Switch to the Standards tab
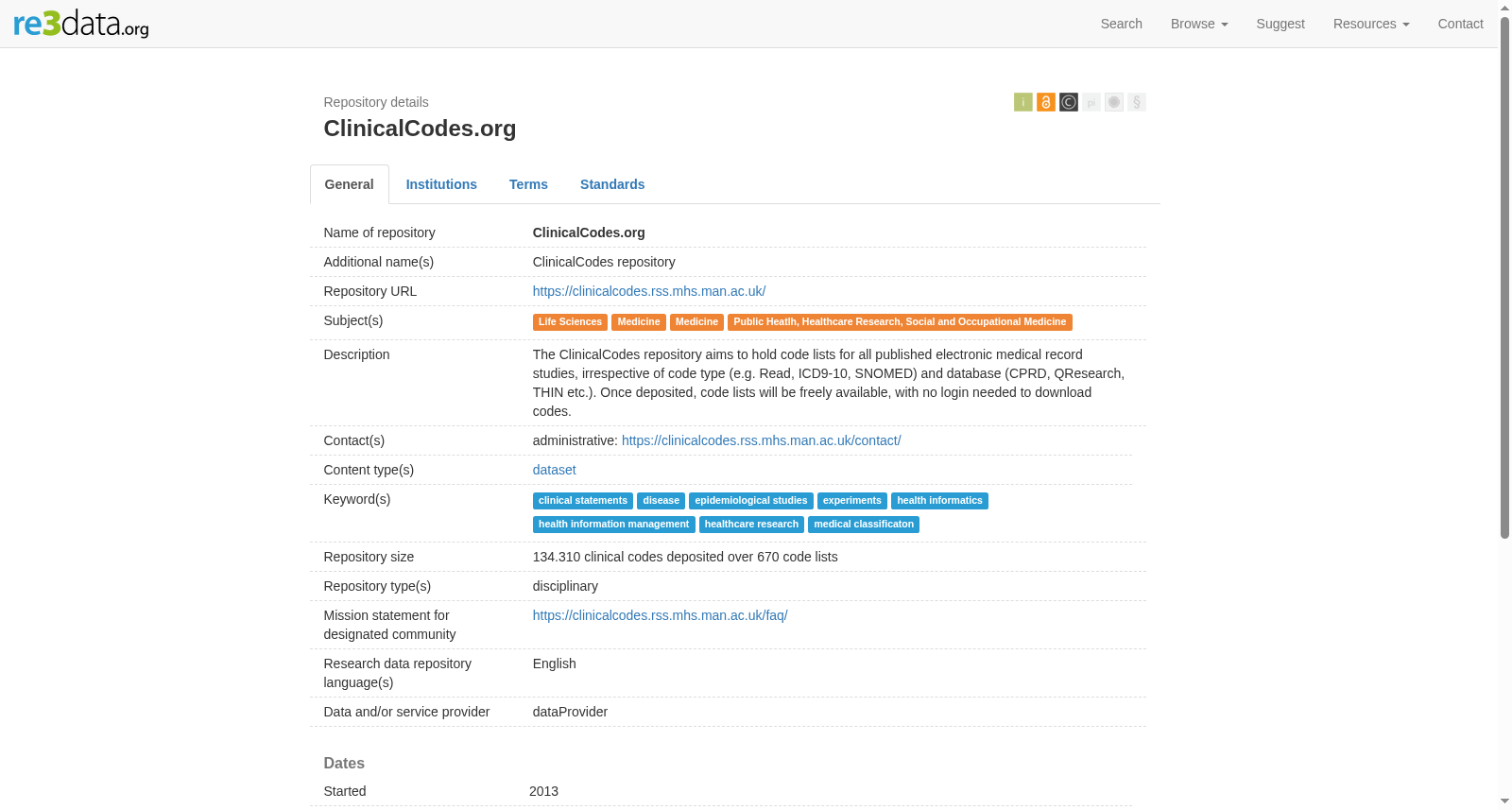This screenshot has width=1512, height=810. [x=612, y=184]
